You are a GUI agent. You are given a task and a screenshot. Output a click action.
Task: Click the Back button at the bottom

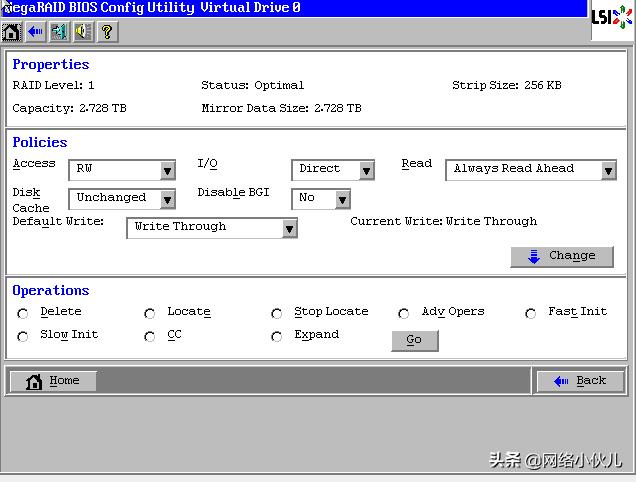click(x=580, y=381)
